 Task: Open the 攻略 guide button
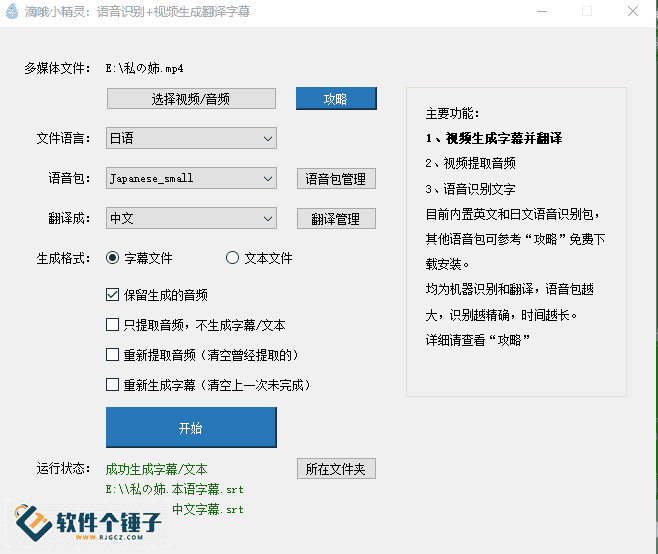tap(336, 99)
